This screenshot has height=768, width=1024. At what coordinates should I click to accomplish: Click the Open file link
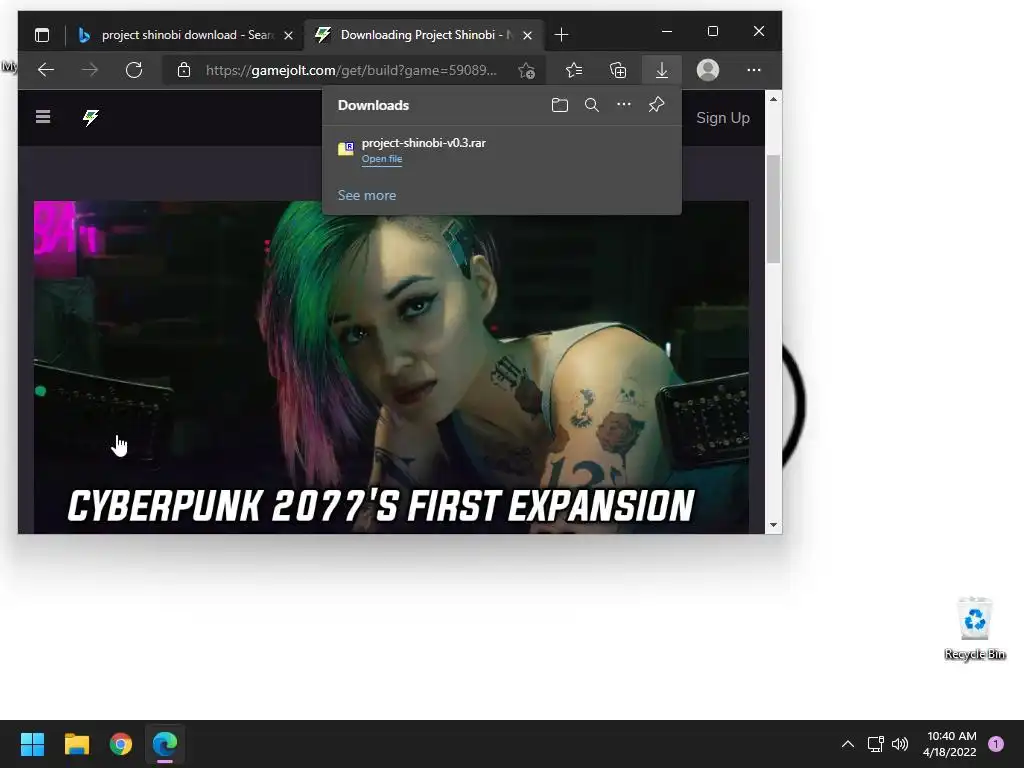[x=382, y=159]
